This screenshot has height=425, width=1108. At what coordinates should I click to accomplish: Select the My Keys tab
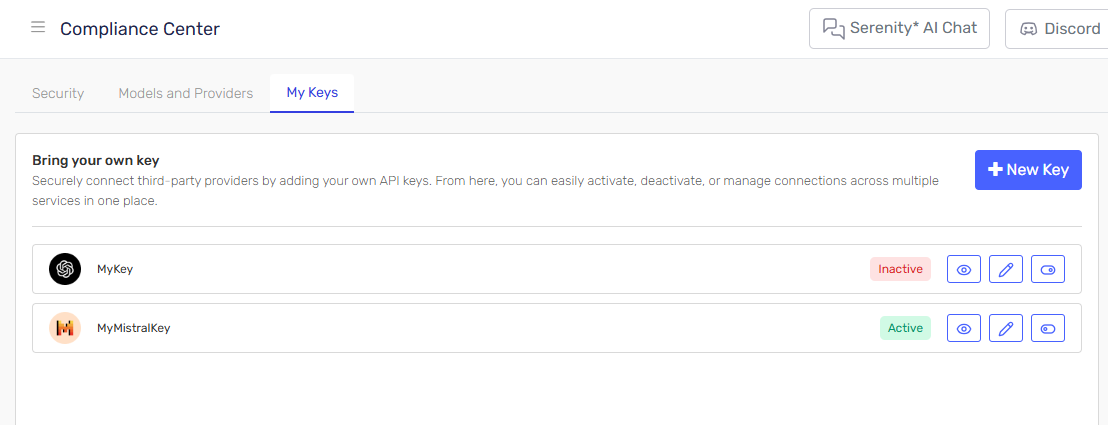click(312, 93)
